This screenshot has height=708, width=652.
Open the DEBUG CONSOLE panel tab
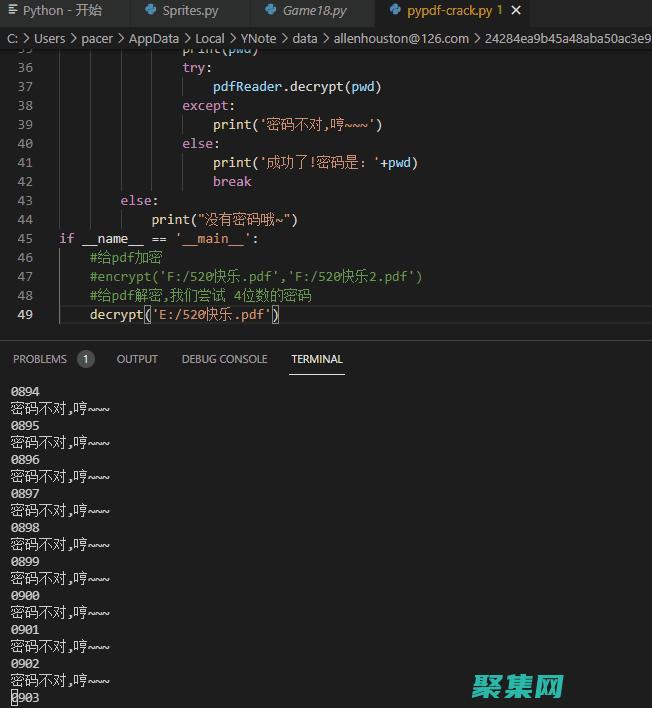pyautogui.click(x=224, y=359)
